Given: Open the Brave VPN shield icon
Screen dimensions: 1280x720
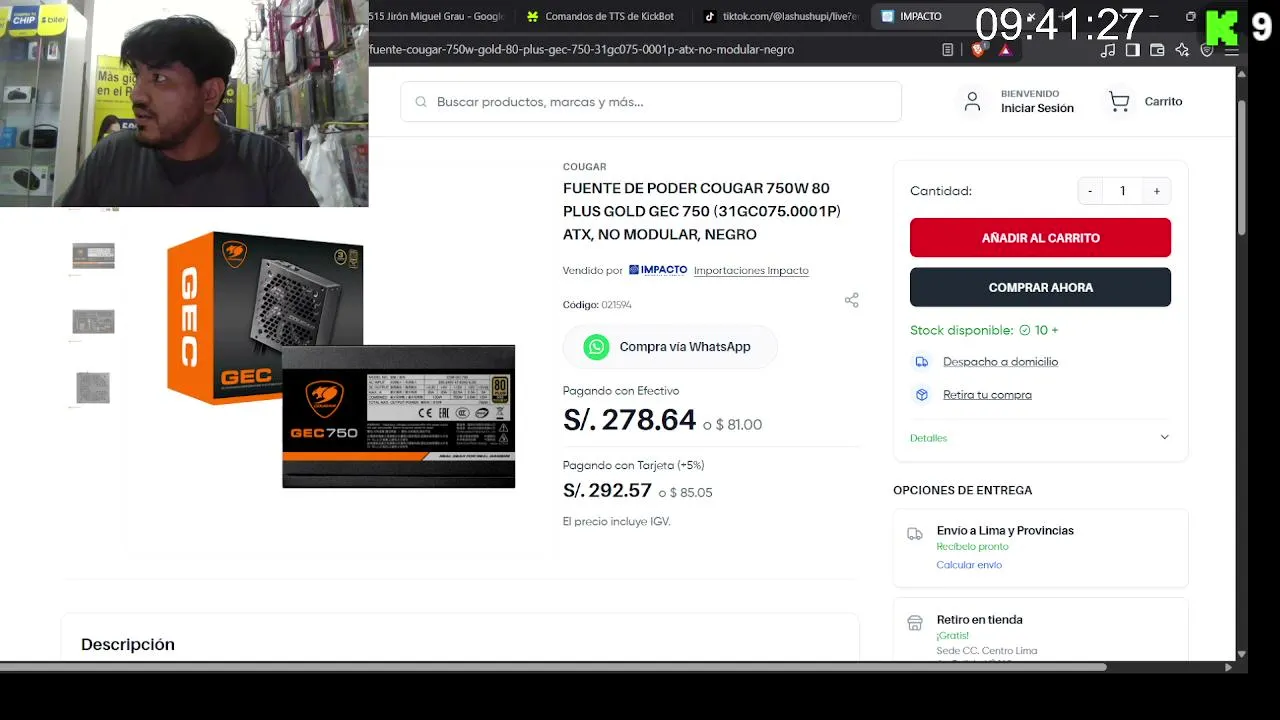Looking at the screenshot, I should (1207, 49).
